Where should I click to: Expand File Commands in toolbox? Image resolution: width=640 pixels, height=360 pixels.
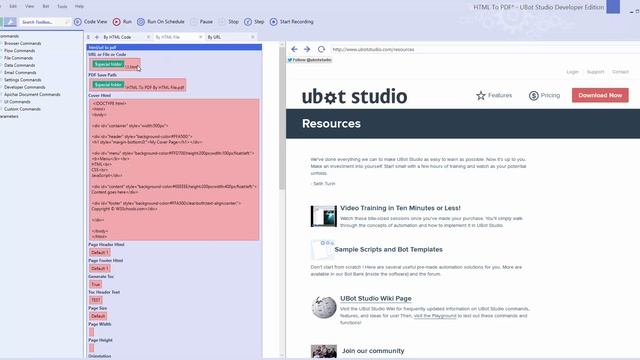pyautogui.click(x=18, y=58)
